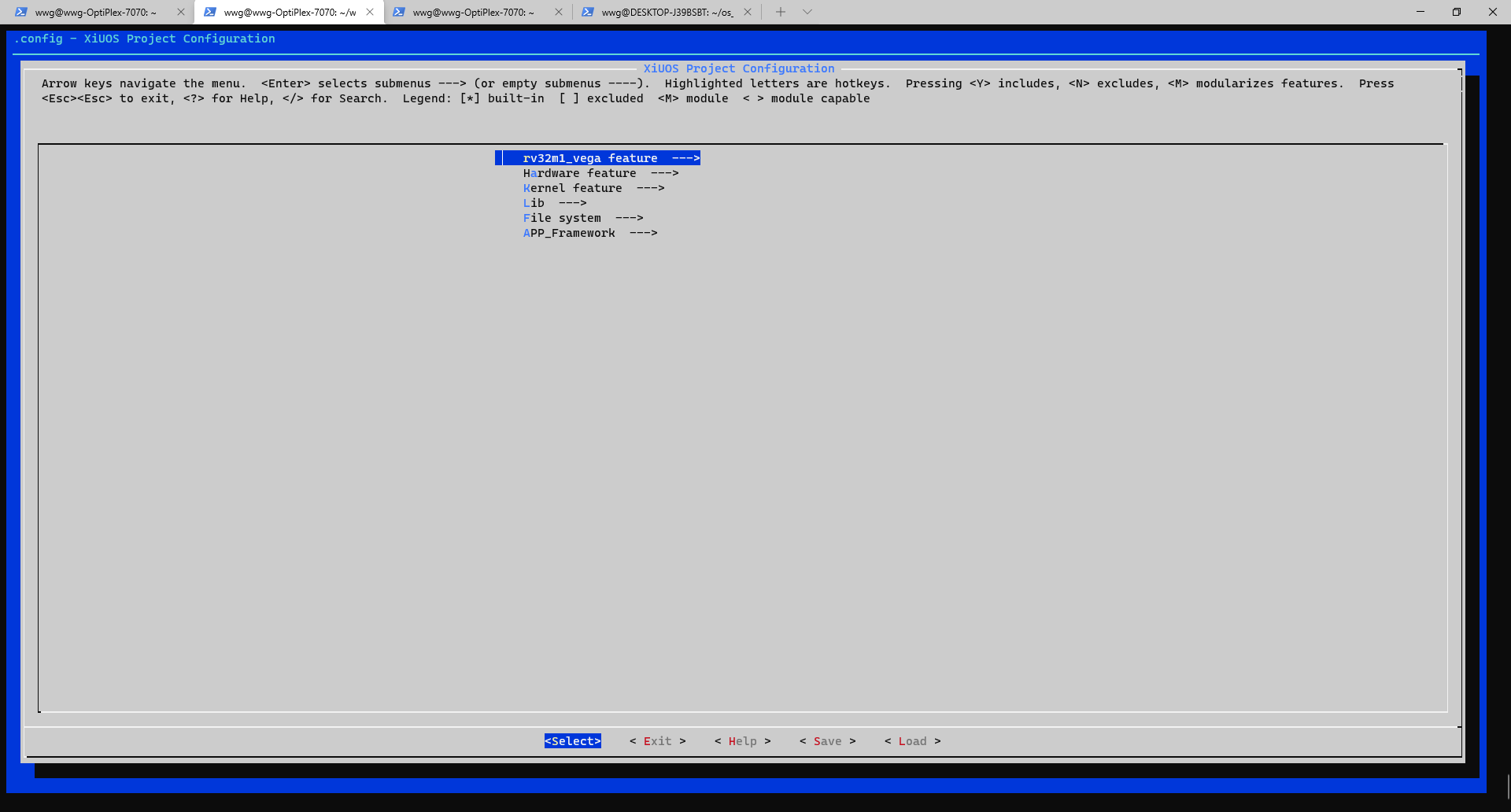Open the File system submenu
Screen dimensions: 1511x812
tap(583, 218)
